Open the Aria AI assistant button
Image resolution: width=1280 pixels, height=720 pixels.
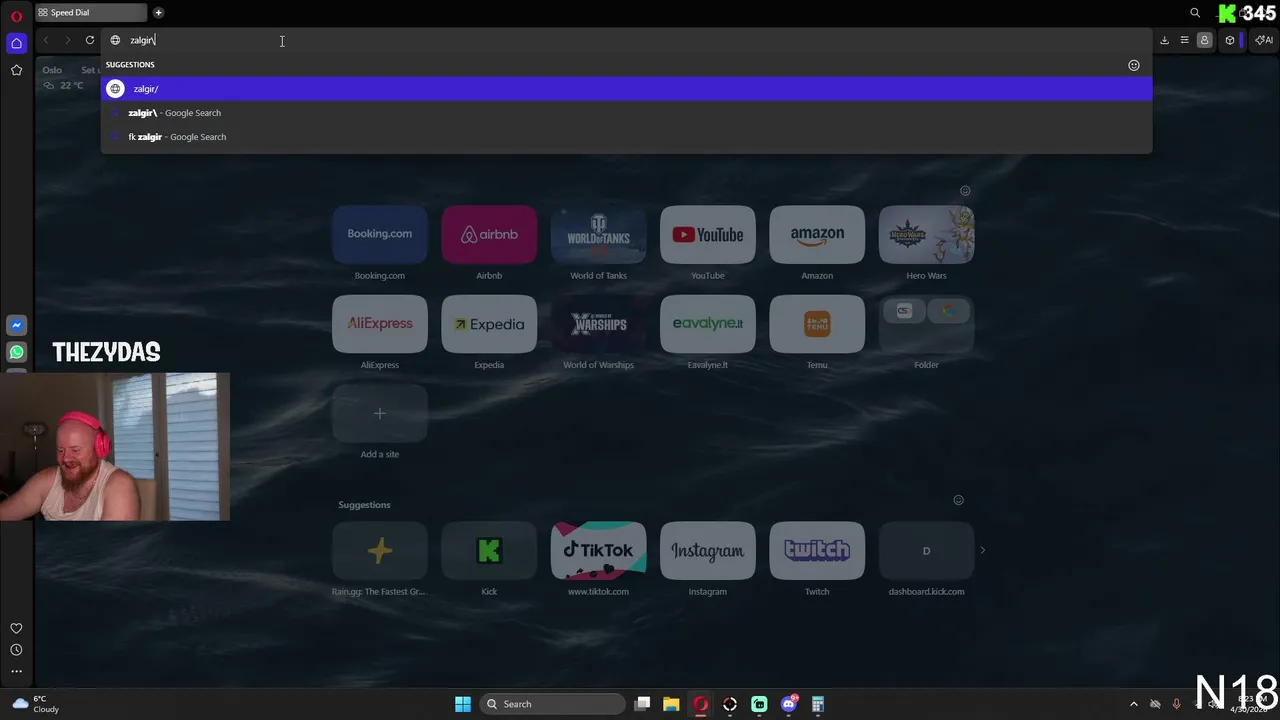1264,40
